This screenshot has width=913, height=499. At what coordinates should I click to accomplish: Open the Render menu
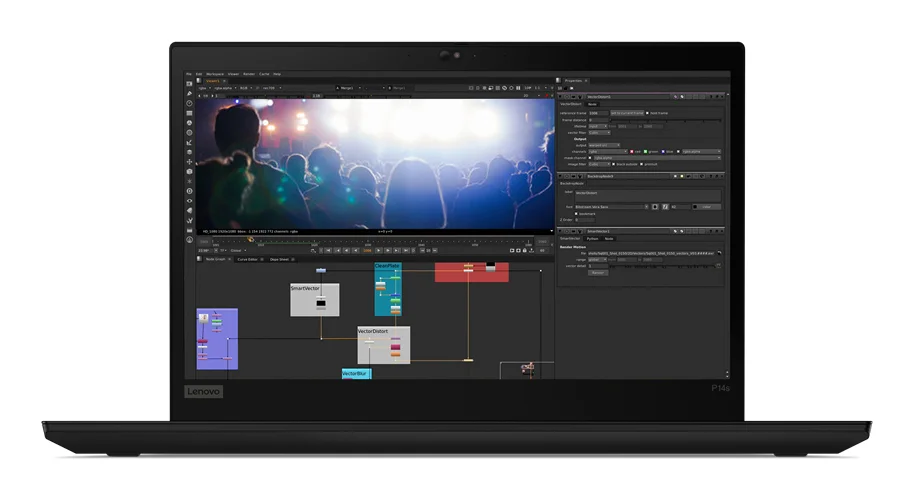(x=249, y=74)
